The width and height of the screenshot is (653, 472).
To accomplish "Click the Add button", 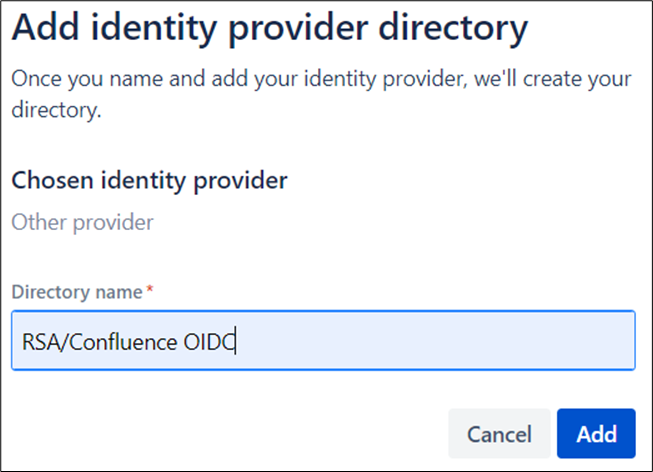I will click(x=596, y=433).
